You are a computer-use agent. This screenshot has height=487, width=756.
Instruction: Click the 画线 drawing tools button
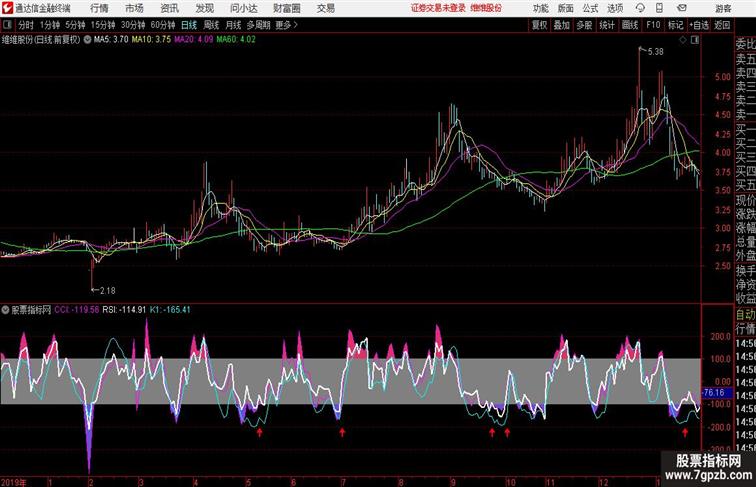point(630,25)
